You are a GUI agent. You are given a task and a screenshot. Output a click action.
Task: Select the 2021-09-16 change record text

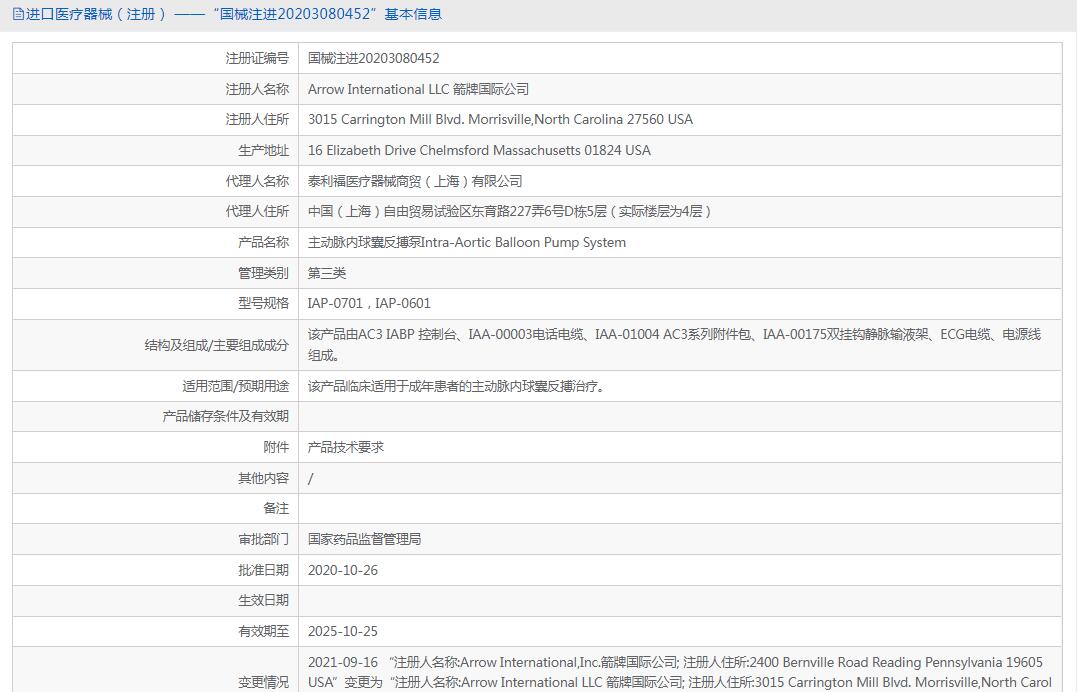point(680,673)
